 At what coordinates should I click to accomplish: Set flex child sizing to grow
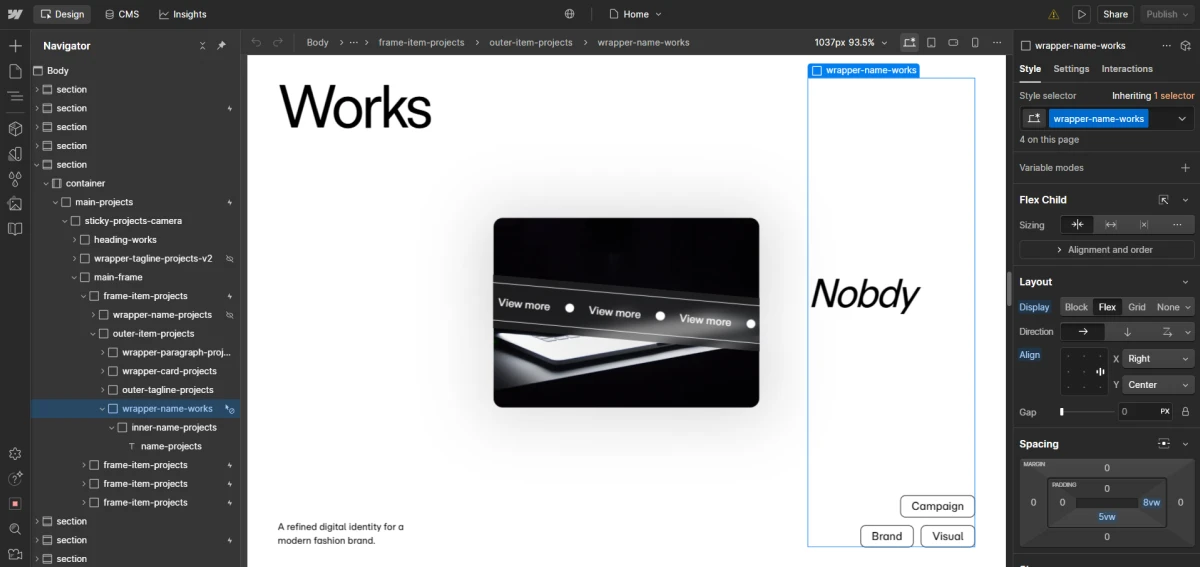pos(1111,225)
